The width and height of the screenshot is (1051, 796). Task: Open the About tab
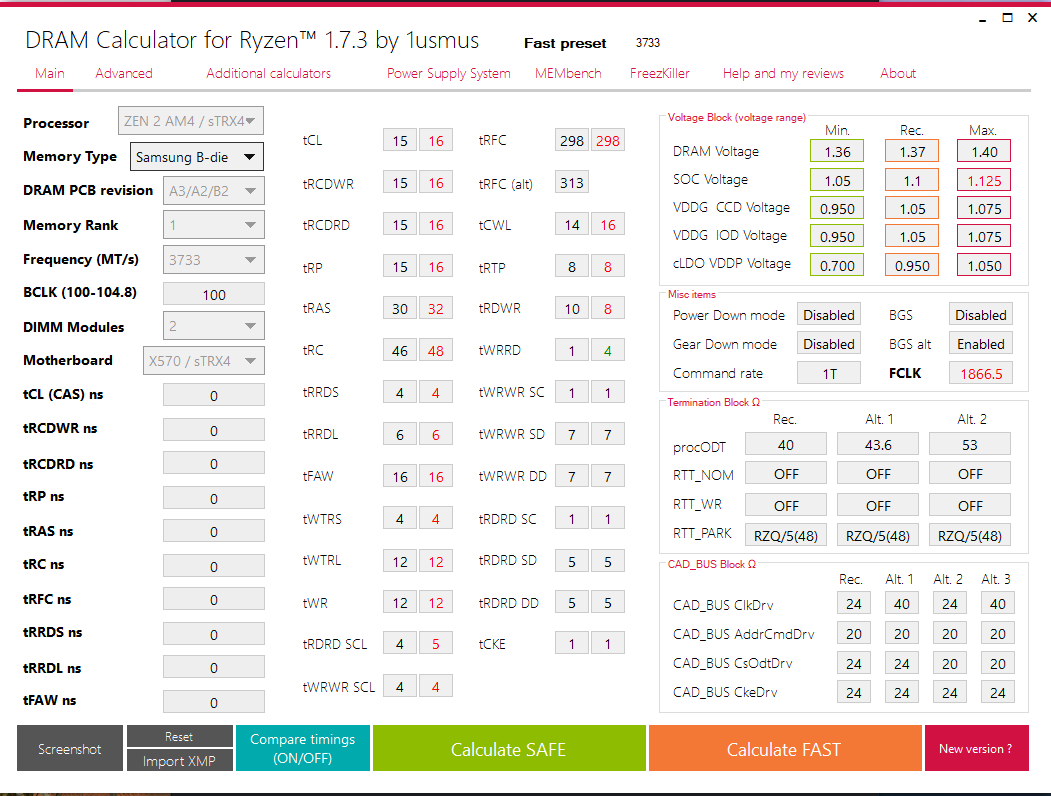pyautogui.click(x=898, y=74)
